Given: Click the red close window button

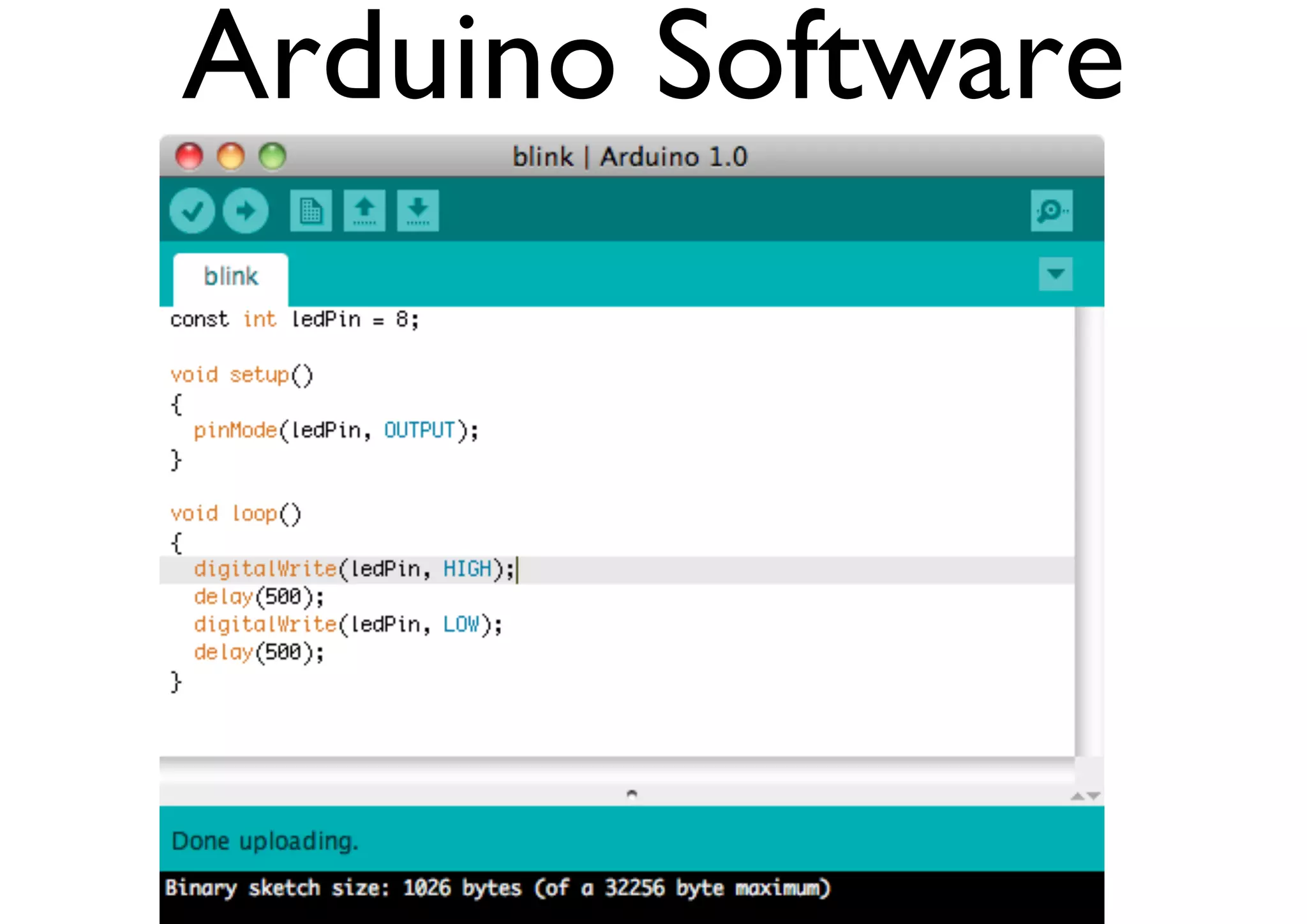Looking at the screenshot, I should [x=189, y=156].
